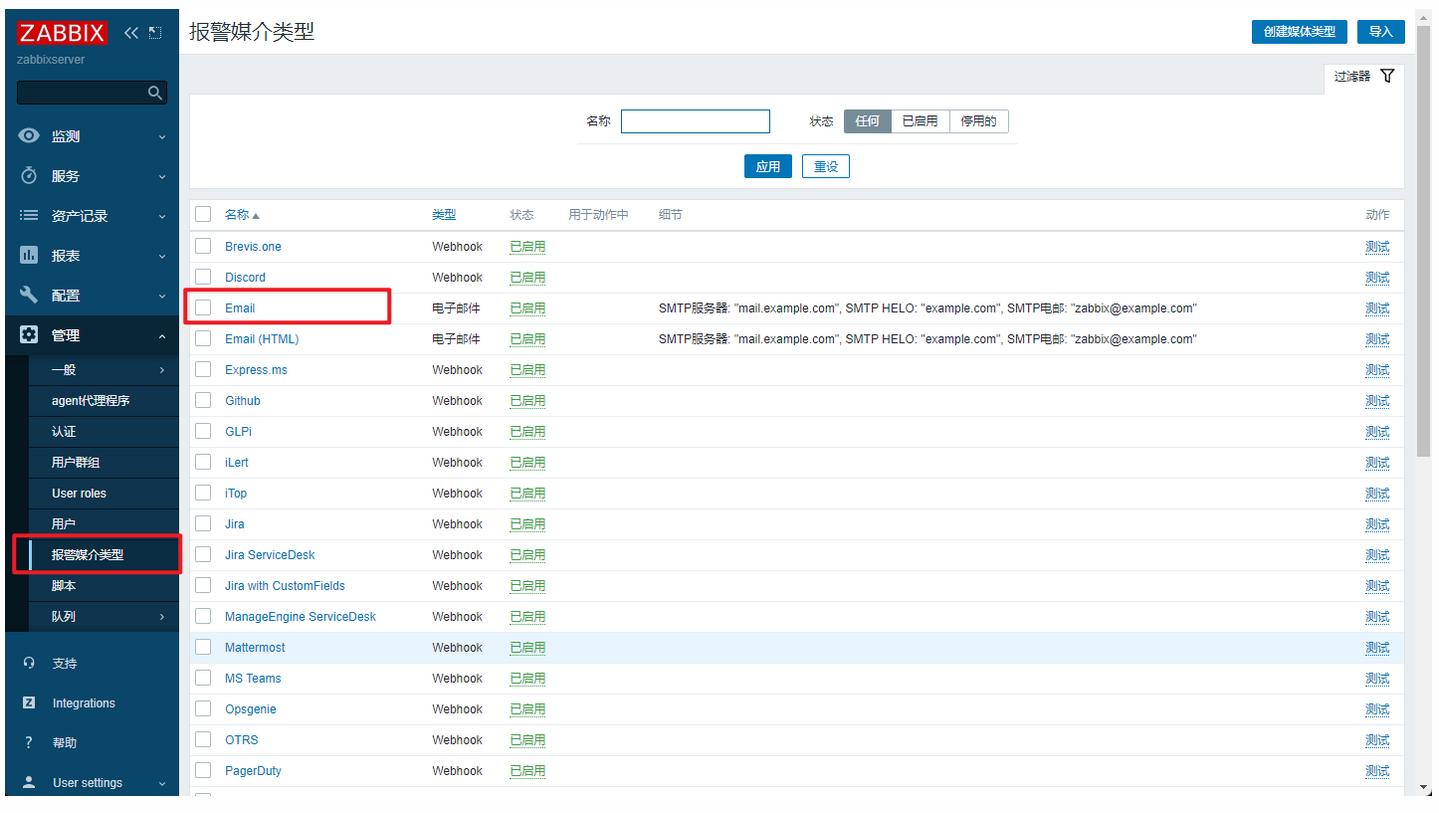Click the sidebar search input field

[x=92, y=93]
